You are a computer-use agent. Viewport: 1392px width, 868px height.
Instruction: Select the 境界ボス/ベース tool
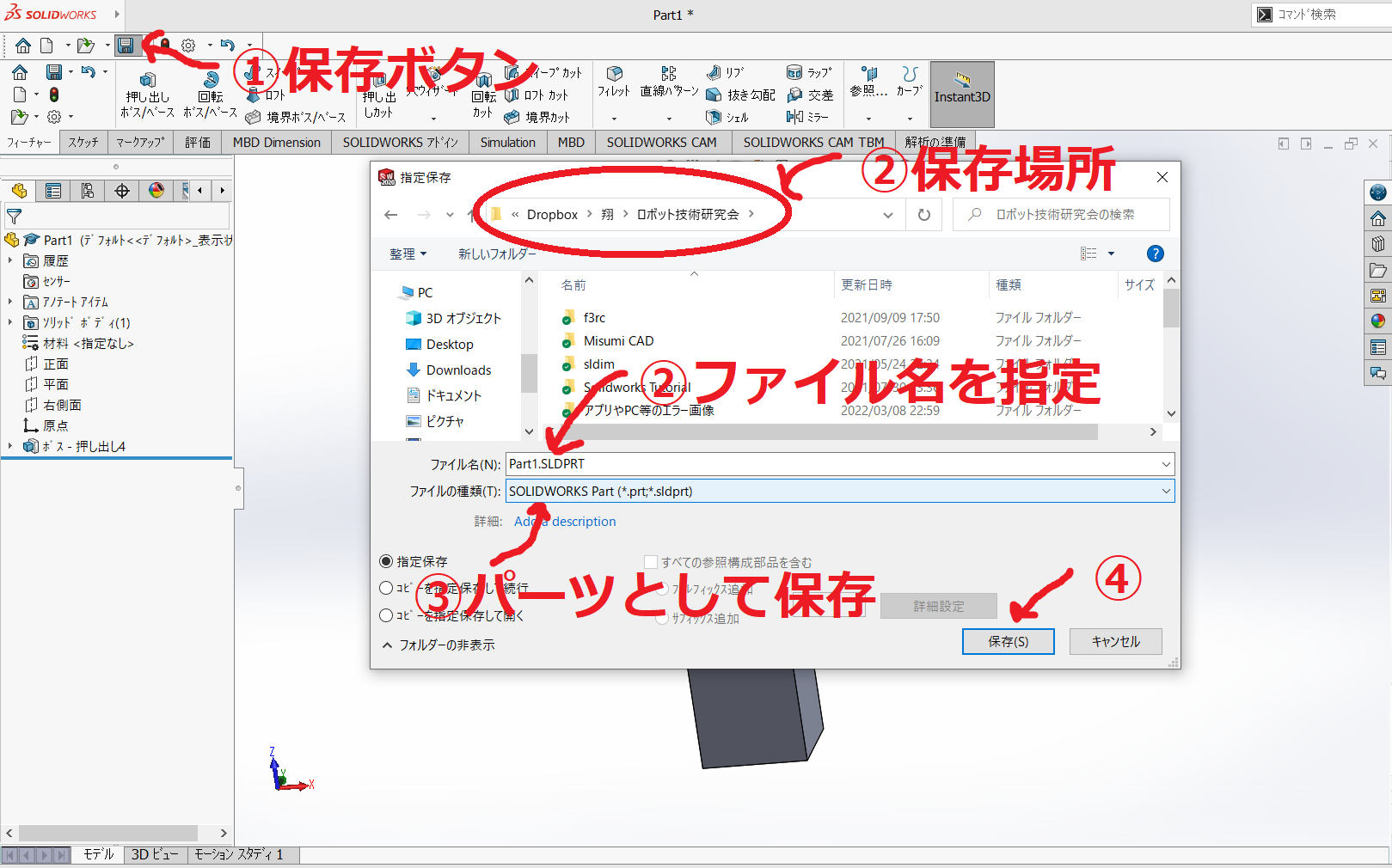296,117
